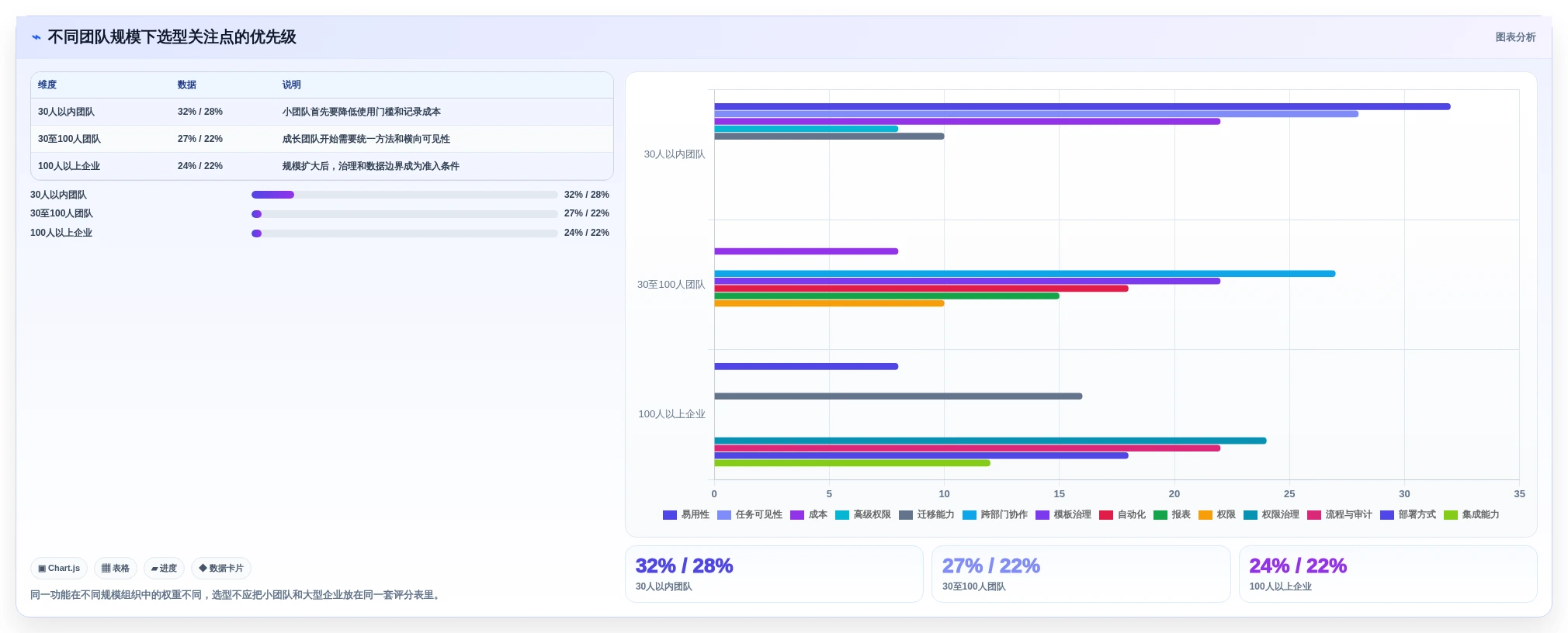This screenshot has height=633, width=1568.
Task: Toggle the 易用性 legend series
Action: coord(686,515)
